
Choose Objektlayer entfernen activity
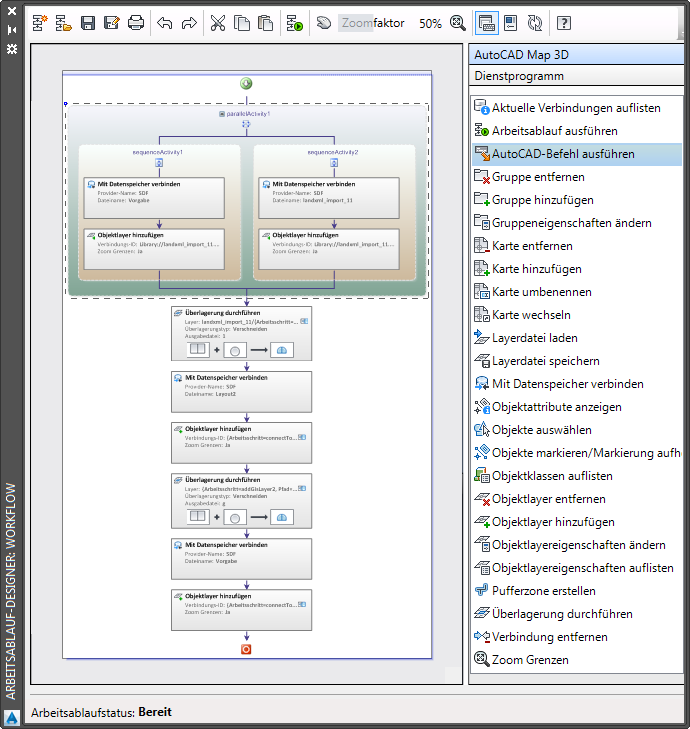point(577,499)
